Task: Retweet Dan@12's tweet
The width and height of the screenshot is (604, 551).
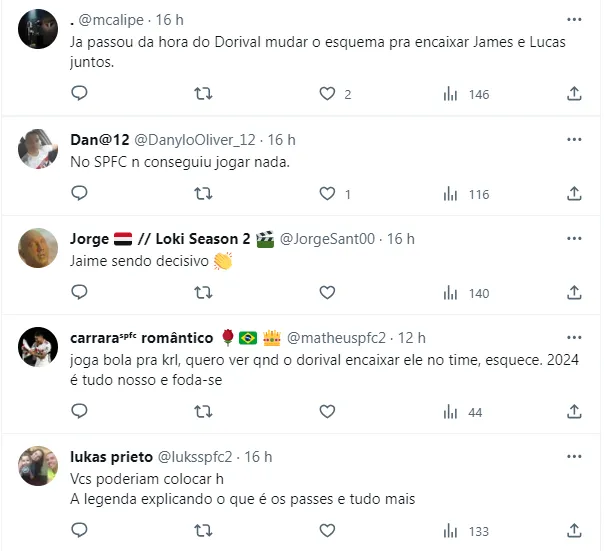Action: tap(203, 194)
